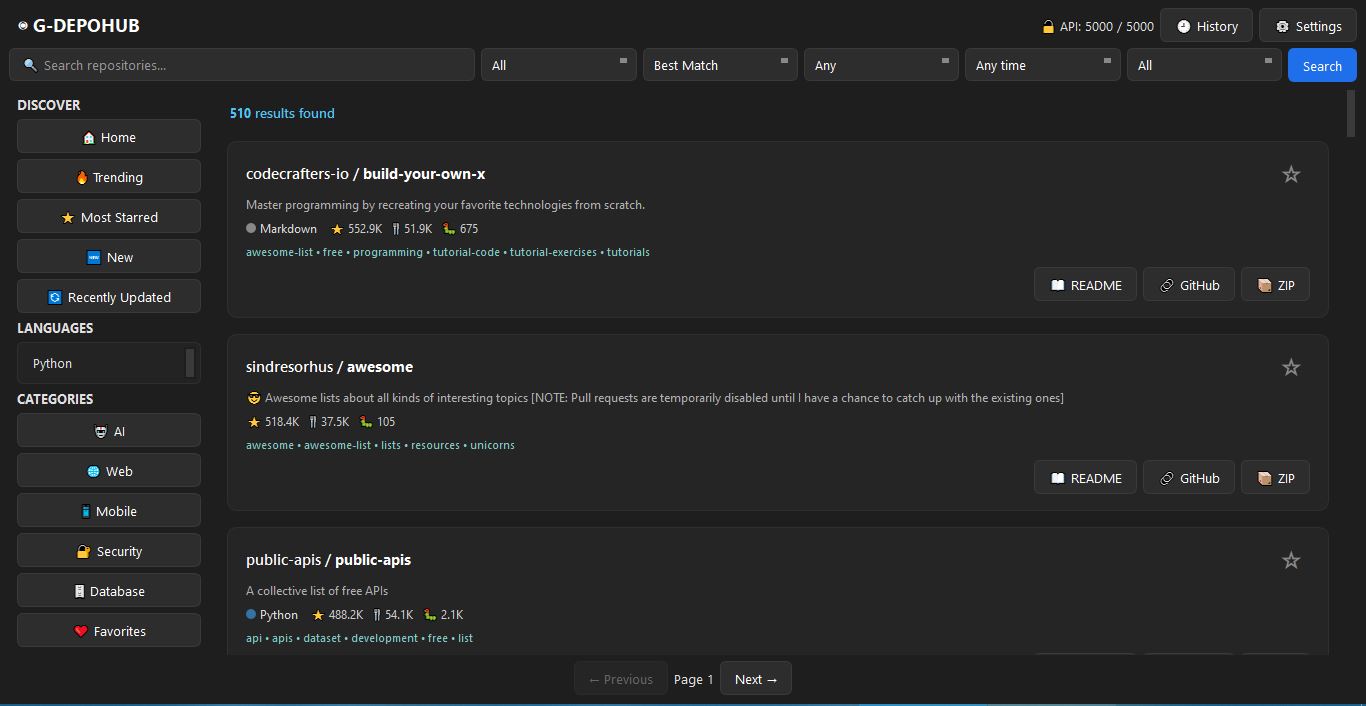The image size is (1366, 706).
Task: Favorite build-your-own-x with its star toggle
Action: point(1291,175)
